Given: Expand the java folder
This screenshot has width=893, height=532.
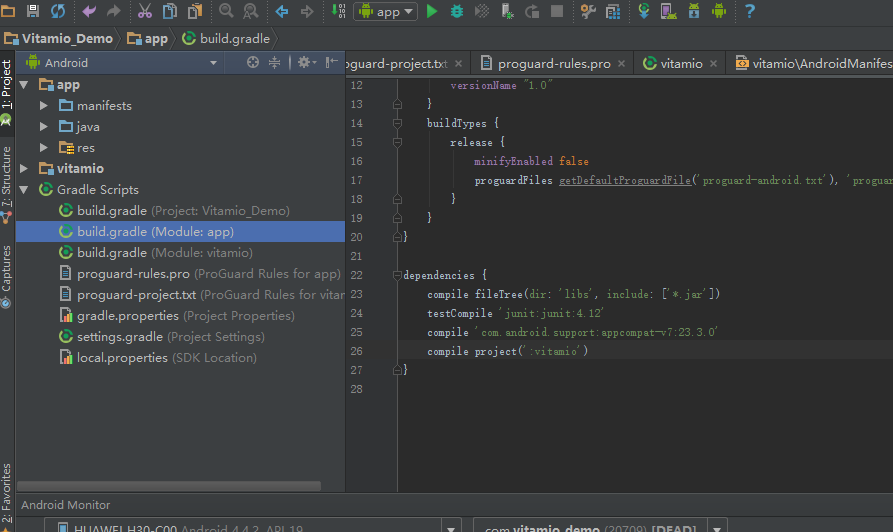Looking at the screenshot, I should click(44, 127).
